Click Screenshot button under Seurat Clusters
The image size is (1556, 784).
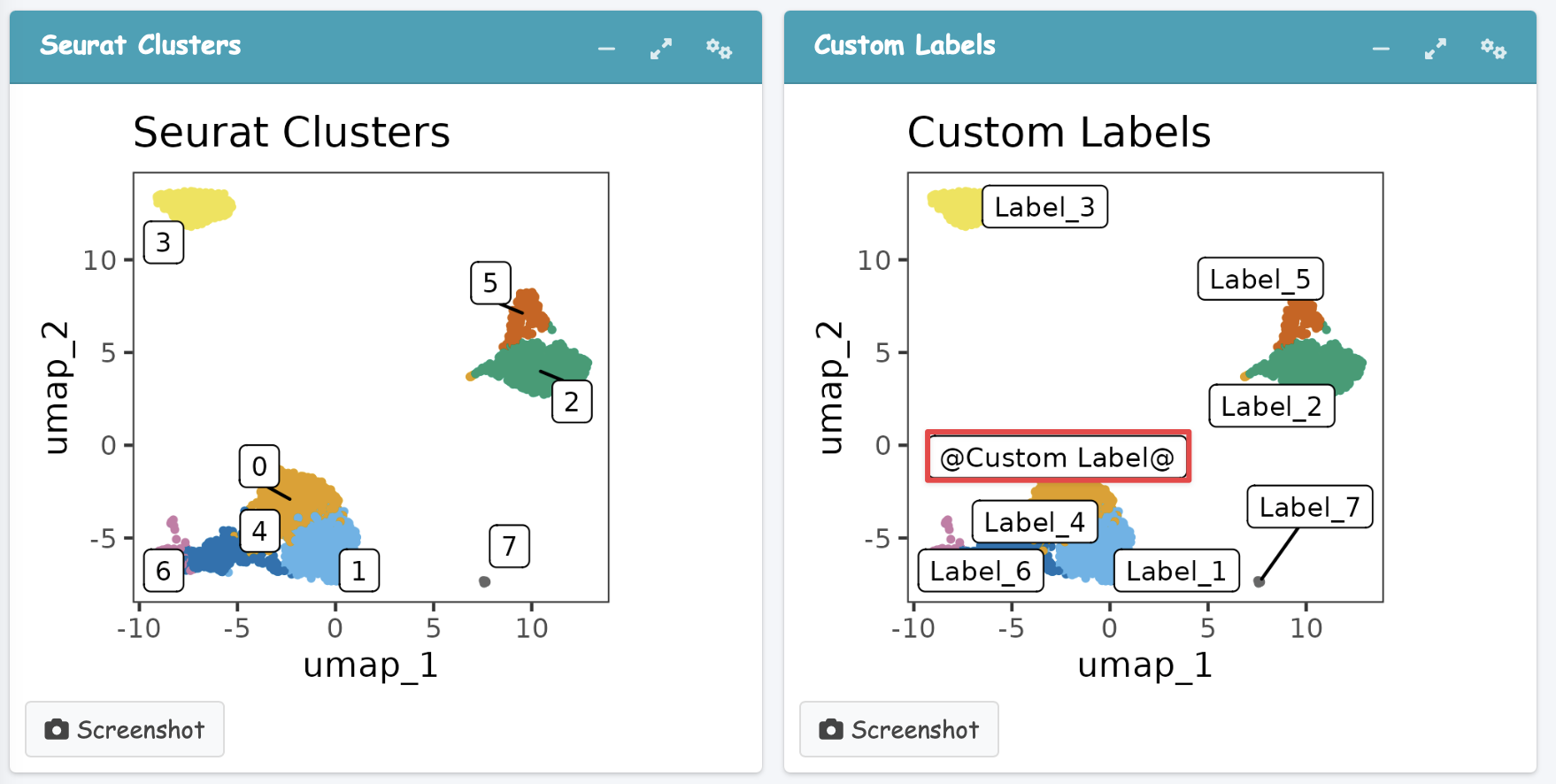[125, 729]
